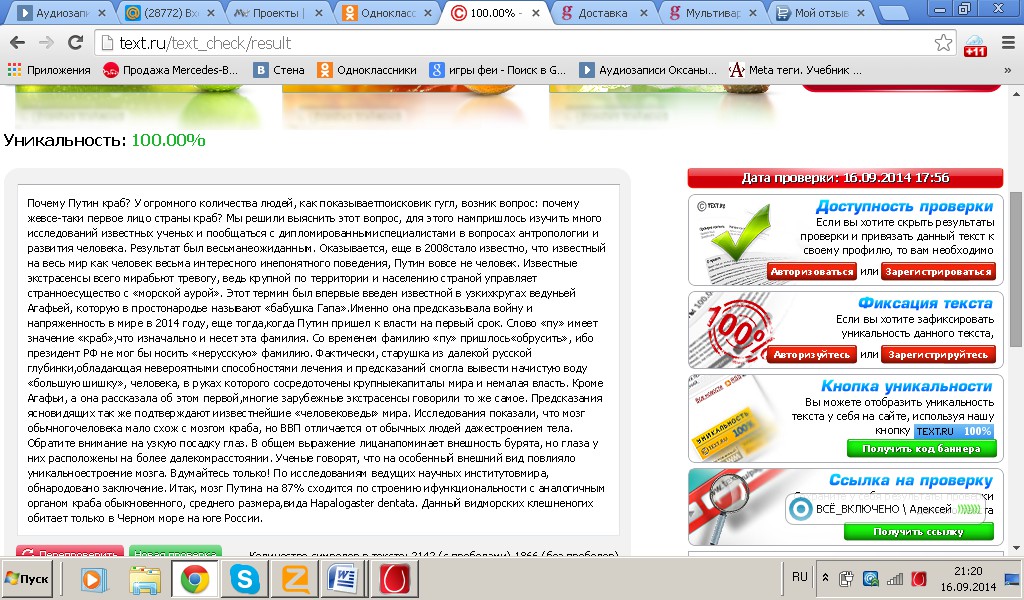
Task: Open the Одноклассники bookmark
Action: [x=367, y=70]
